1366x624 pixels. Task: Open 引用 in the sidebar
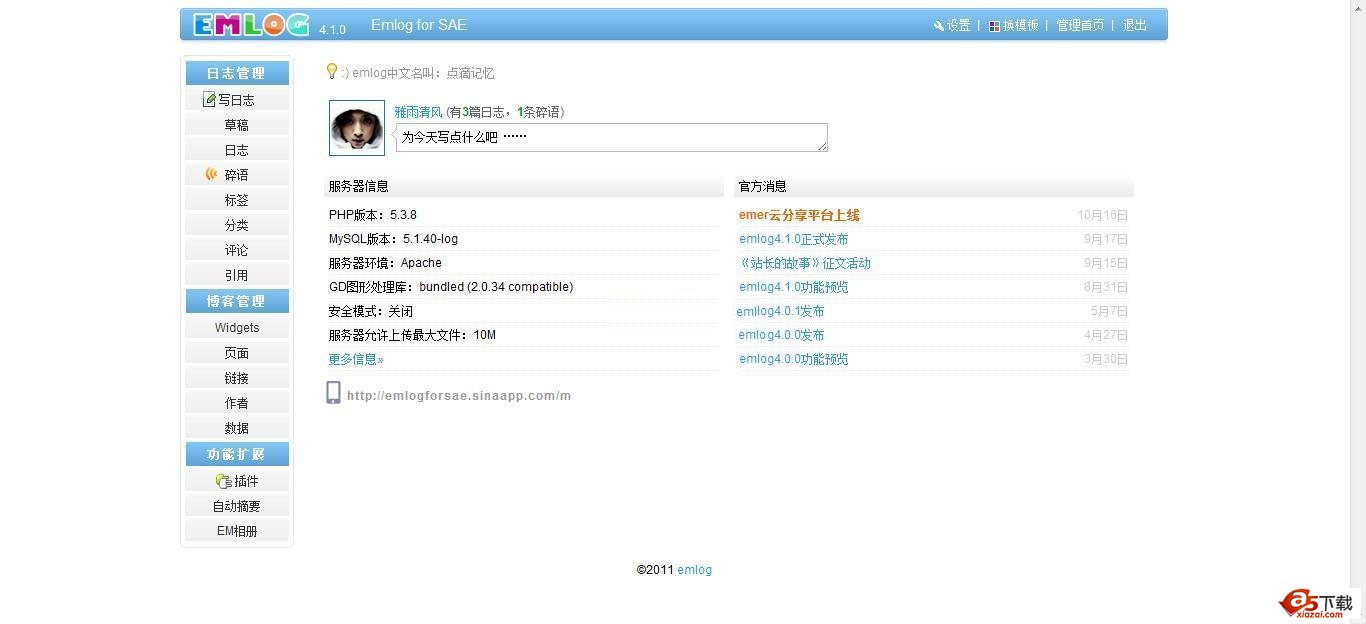click(237, 275)
